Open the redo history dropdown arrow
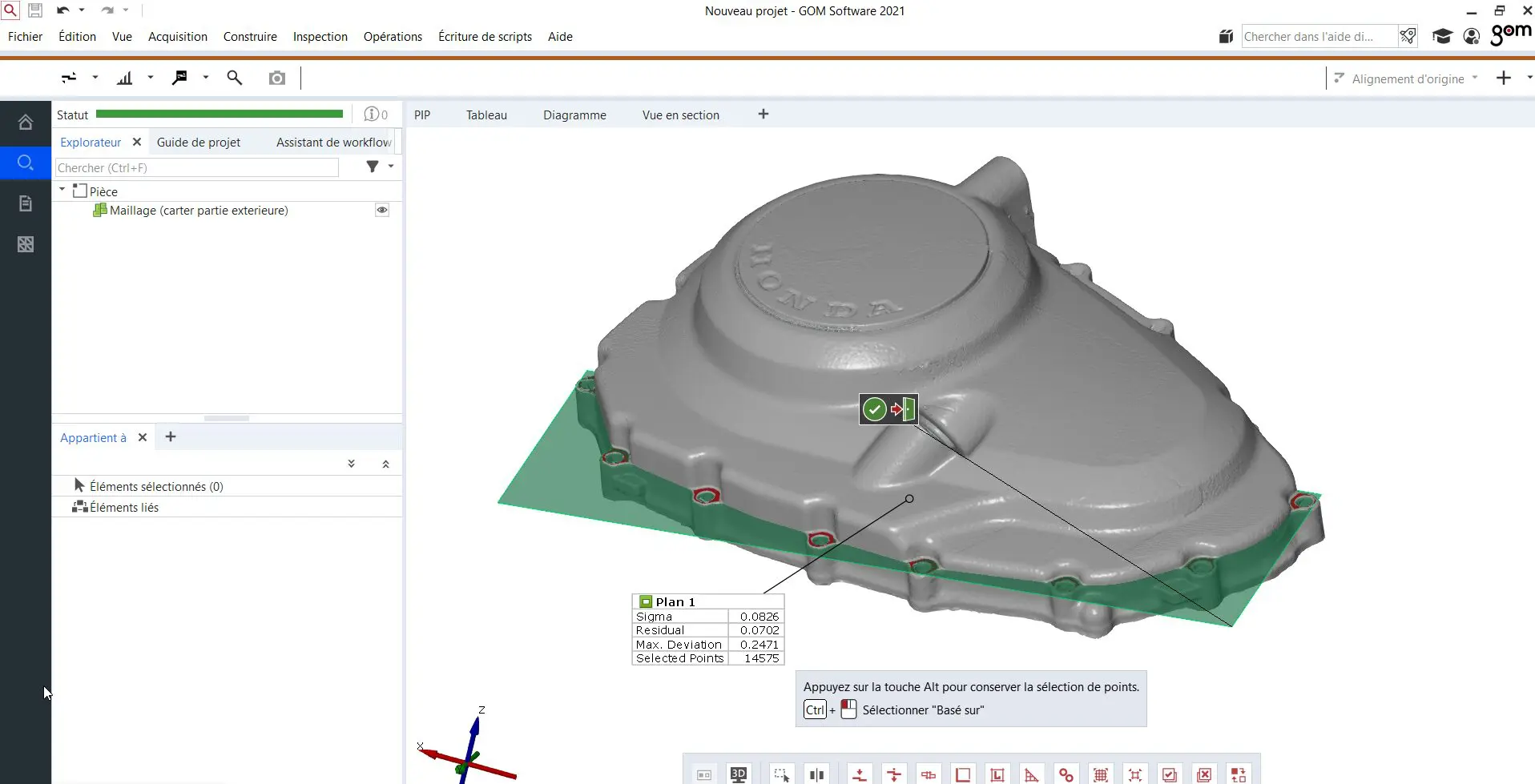Viewport: 1535px width, 784px height. (x=126, y=10)
